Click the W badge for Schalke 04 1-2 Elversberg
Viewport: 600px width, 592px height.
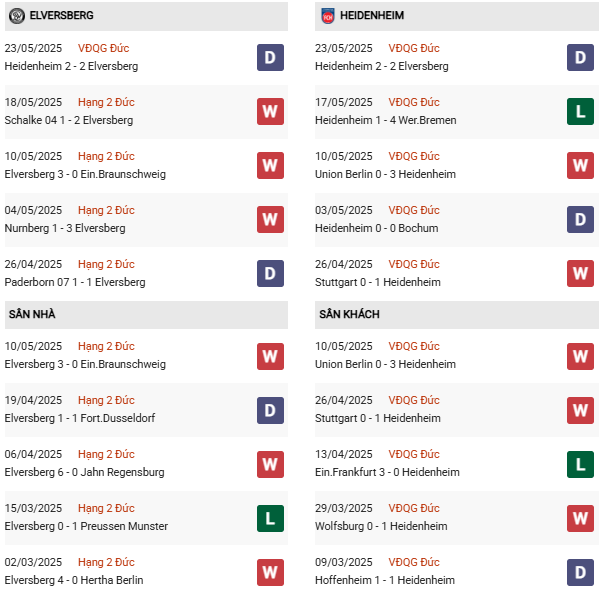pos(270,111)
